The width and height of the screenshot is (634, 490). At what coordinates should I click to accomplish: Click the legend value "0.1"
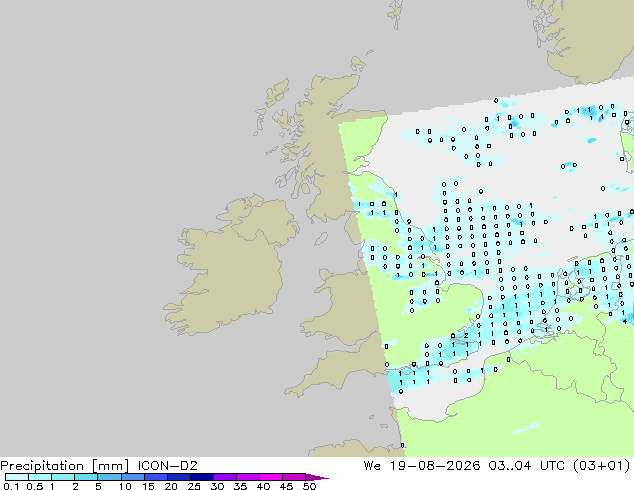coord(11,486)
